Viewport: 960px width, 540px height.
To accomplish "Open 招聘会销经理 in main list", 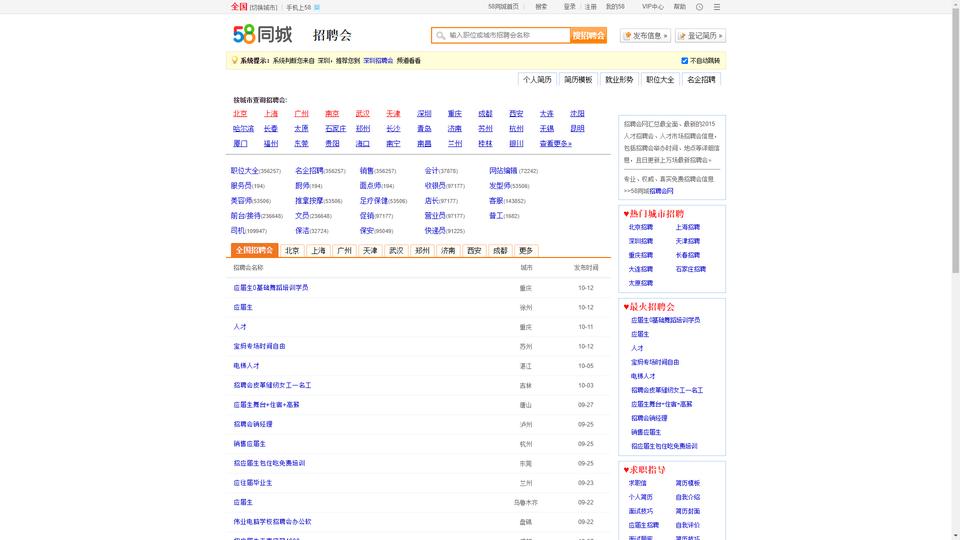I will [252, 424].
